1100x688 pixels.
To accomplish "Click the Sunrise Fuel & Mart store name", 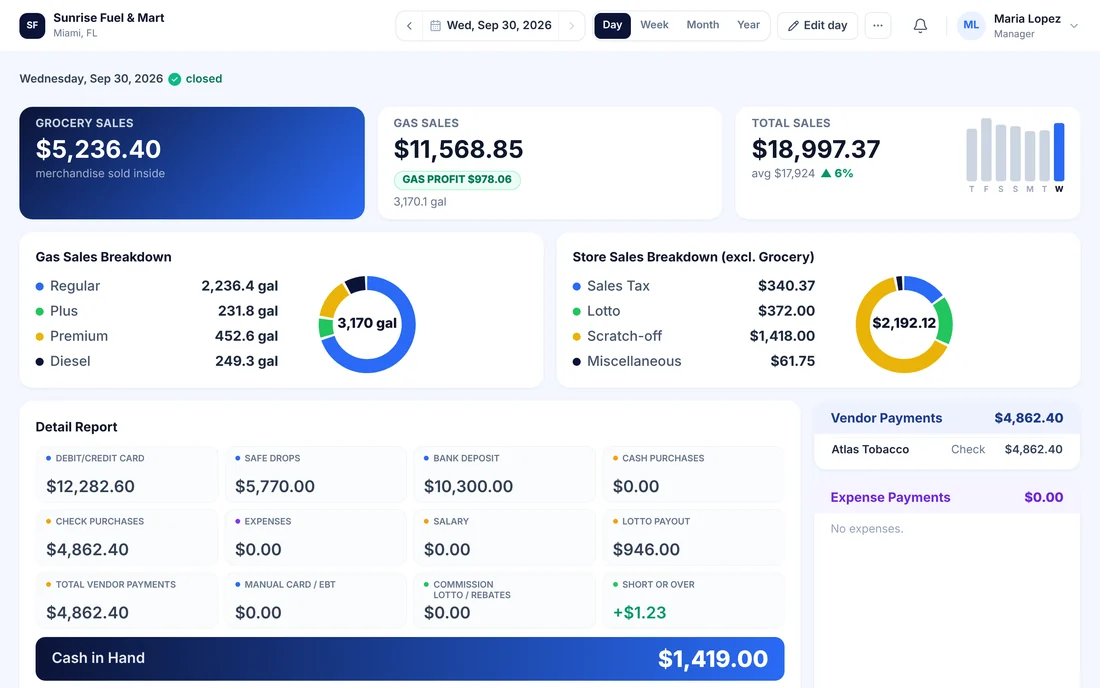I will click(109, 18).
